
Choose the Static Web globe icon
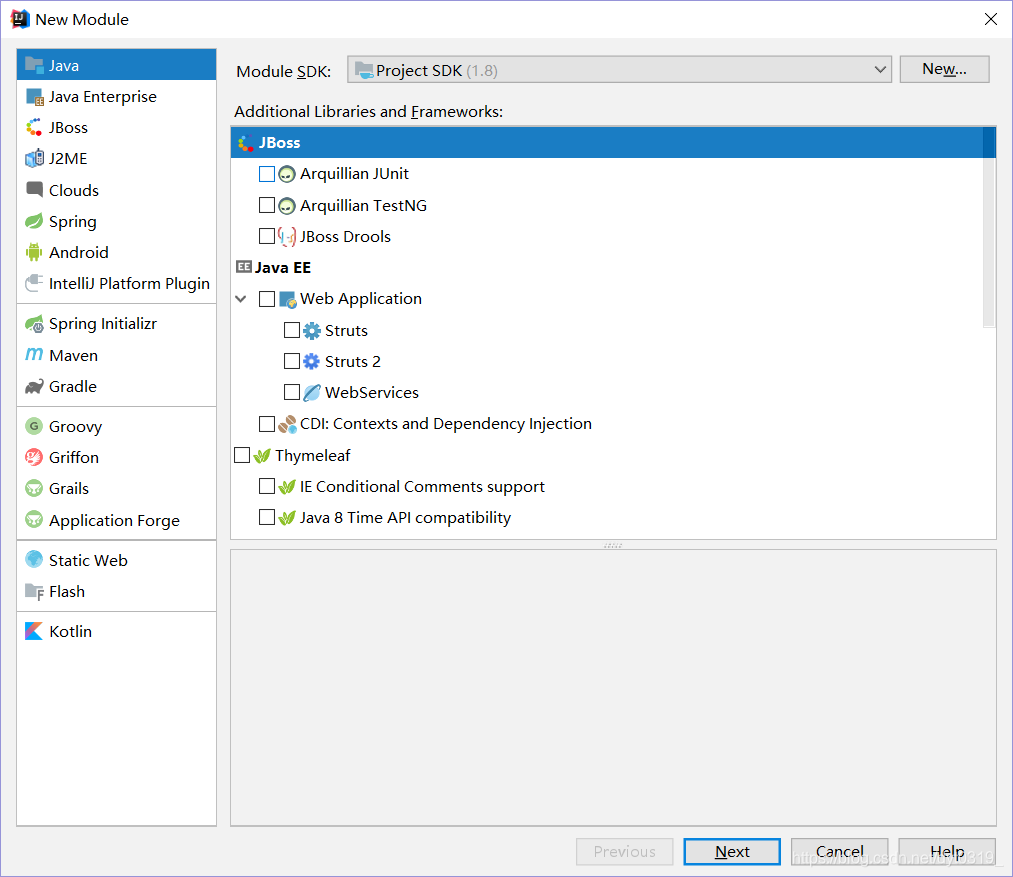pos(34,560)
